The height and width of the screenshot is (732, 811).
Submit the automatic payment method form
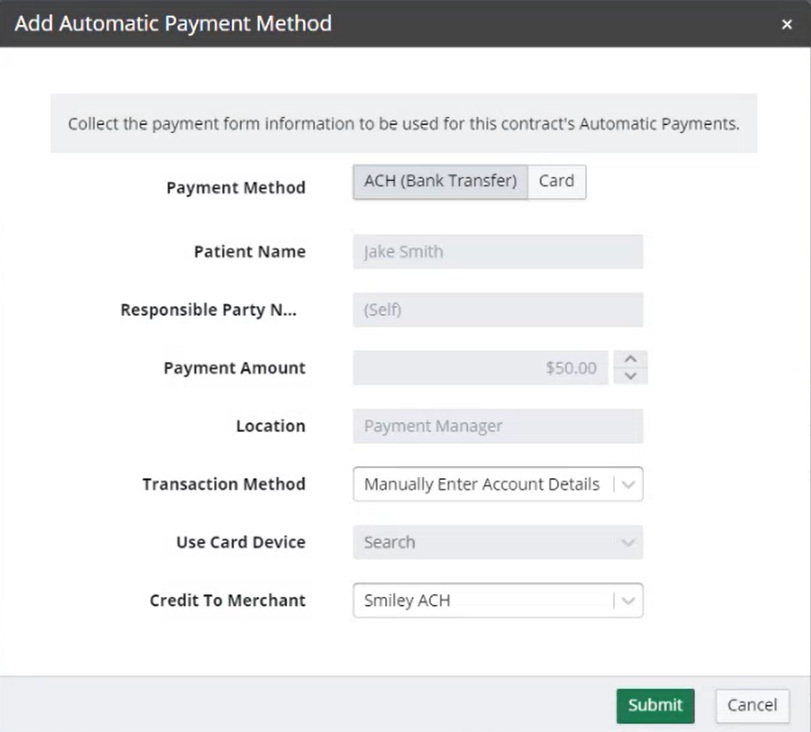655,705
